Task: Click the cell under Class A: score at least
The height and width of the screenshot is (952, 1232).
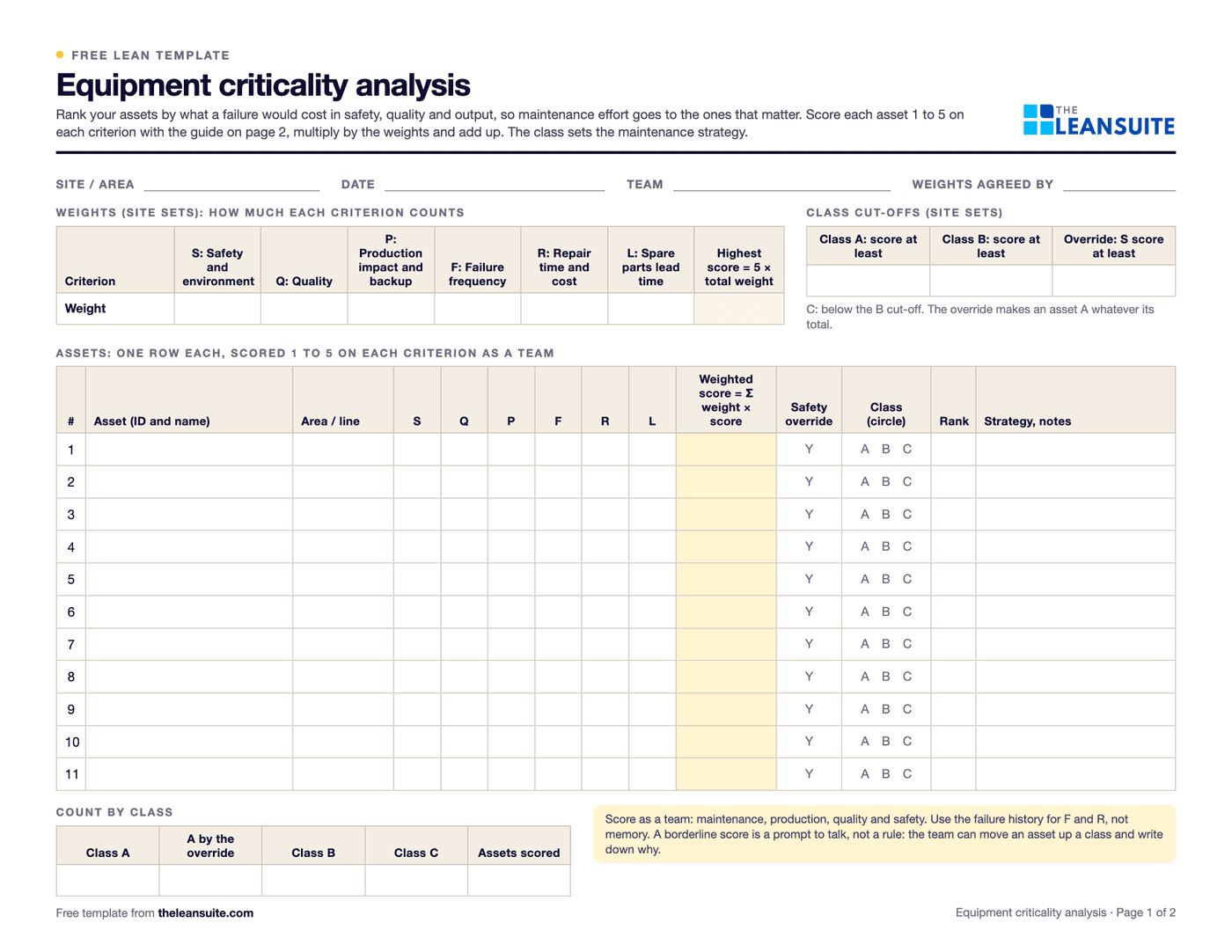Action: (868, 281)
